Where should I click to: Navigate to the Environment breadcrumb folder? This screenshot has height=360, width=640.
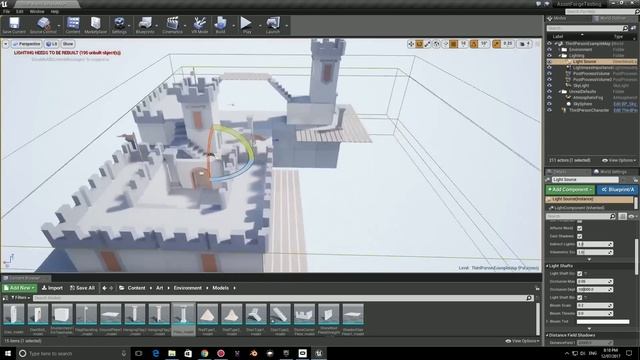[187, 288]
